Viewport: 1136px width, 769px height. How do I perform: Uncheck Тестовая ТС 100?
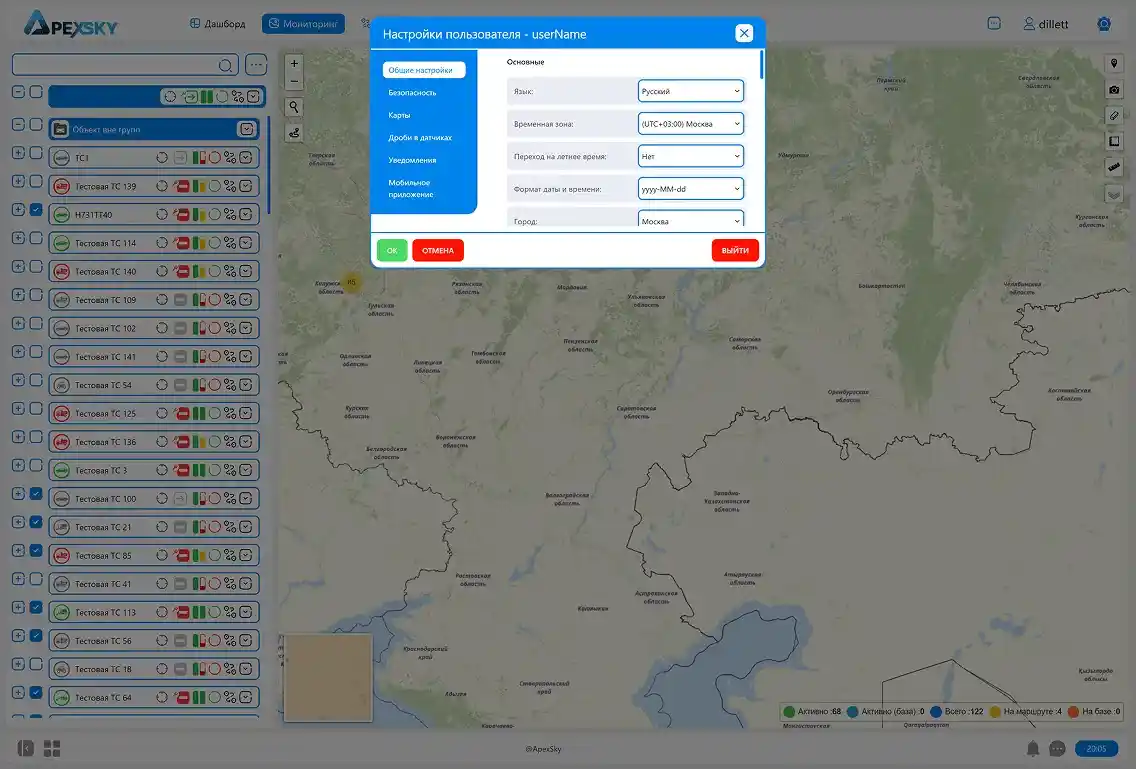pyautogui.click(x=36, y=494)
